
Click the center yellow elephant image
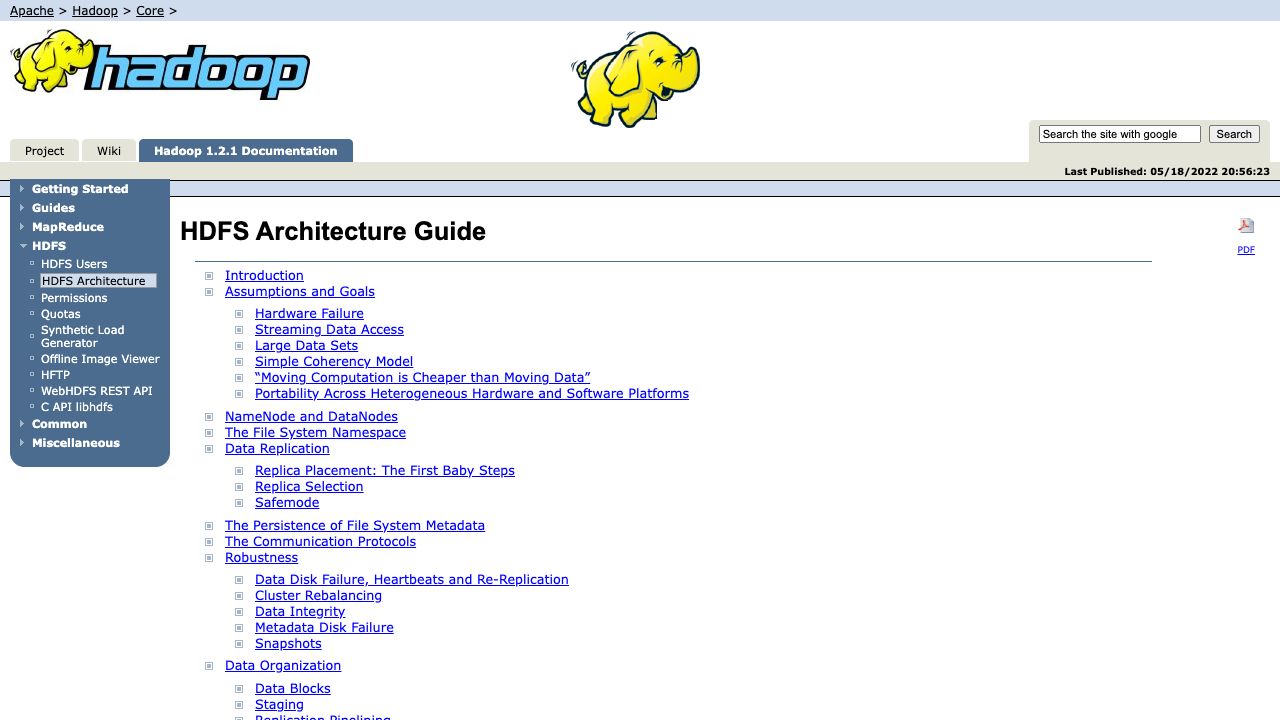[636, 79]
